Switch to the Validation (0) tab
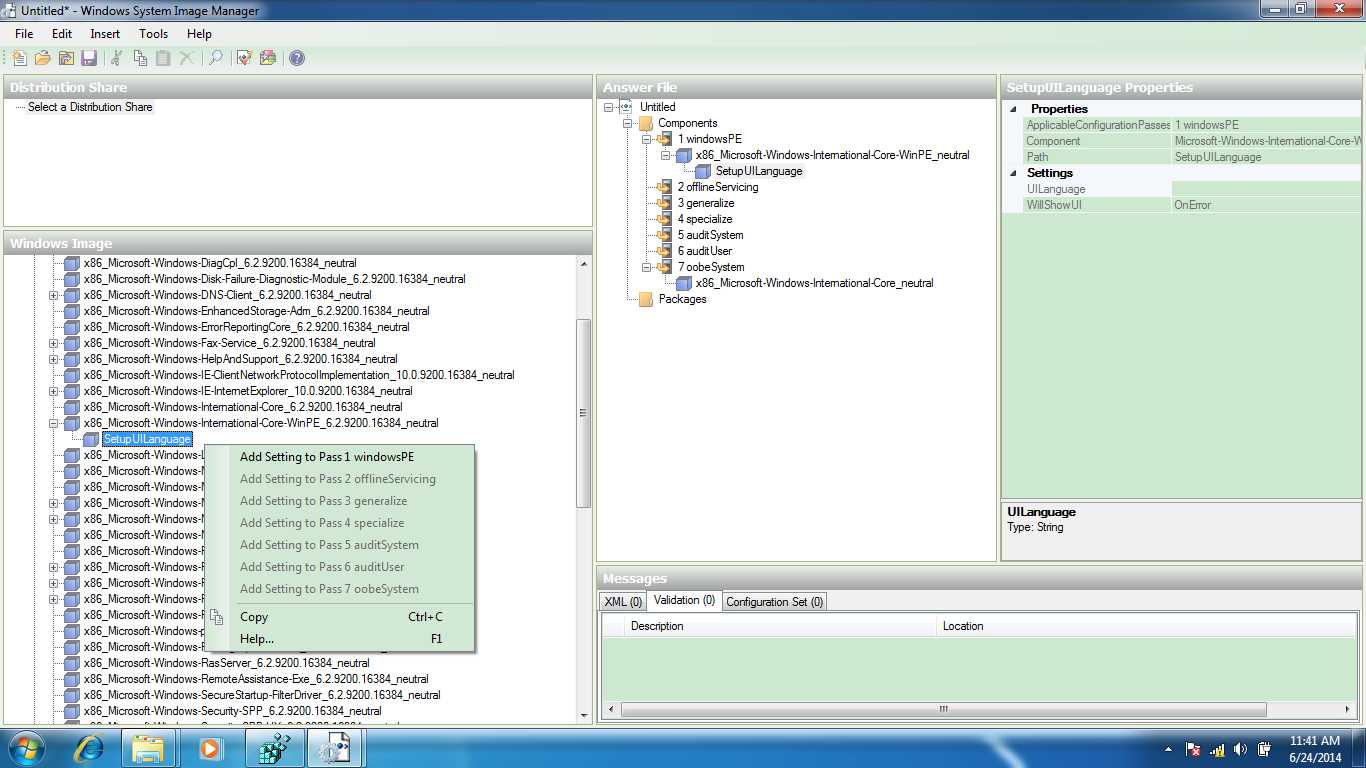Screen dimensions: 1366x768 pos(684,601)
